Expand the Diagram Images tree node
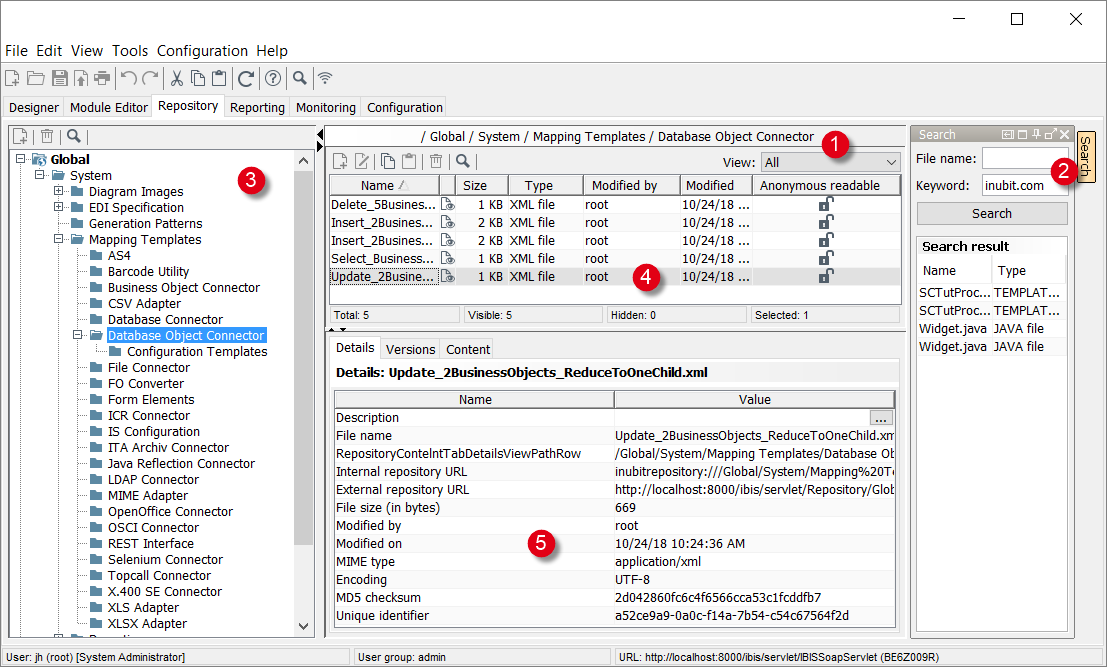The width and height of the screenshot is (1107, 667). (60, 192)
